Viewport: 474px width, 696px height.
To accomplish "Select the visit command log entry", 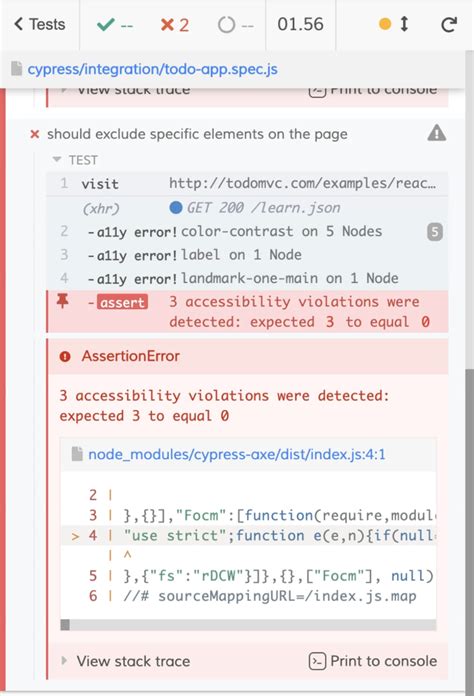I will pos(247,184).
